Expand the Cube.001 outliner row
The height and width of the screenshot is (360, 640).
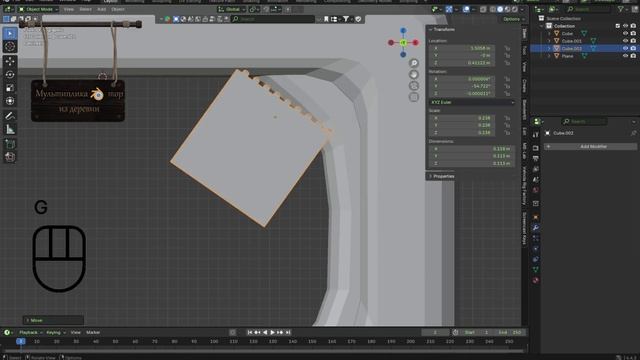pos(549,41)
